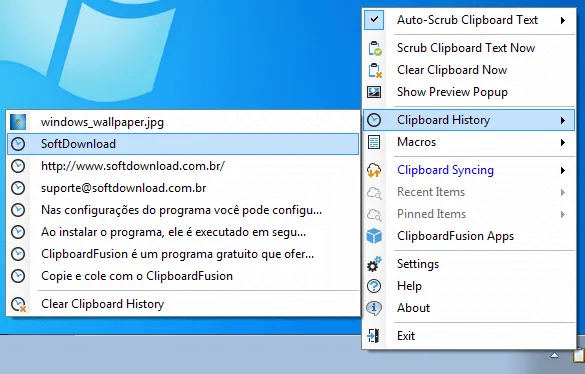Viewport: 585px width, 374px height.
Task: Click the Help question mark icon
Action: pos(374,286)
